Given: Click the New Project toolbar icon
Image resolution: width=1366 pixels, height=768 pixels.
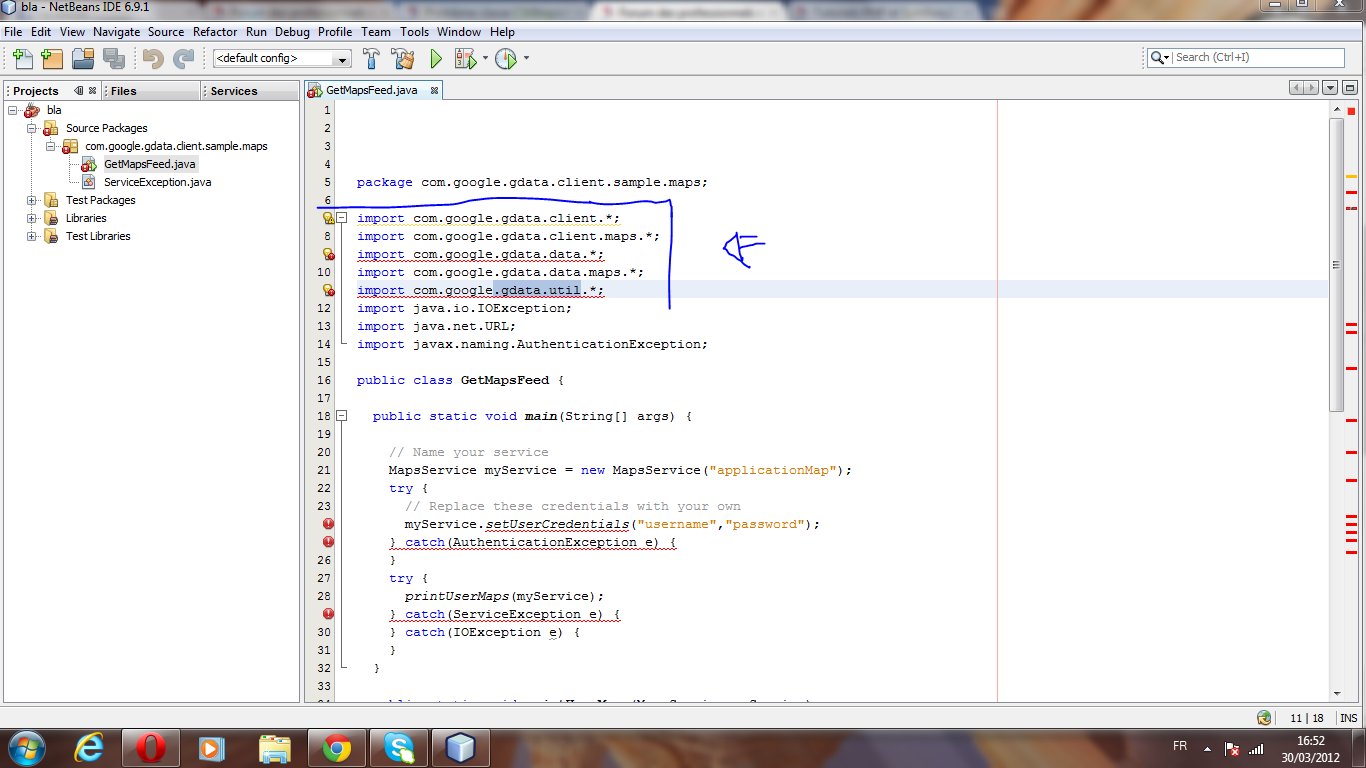Looking at the screenshot, I should (x=52, y=59).
